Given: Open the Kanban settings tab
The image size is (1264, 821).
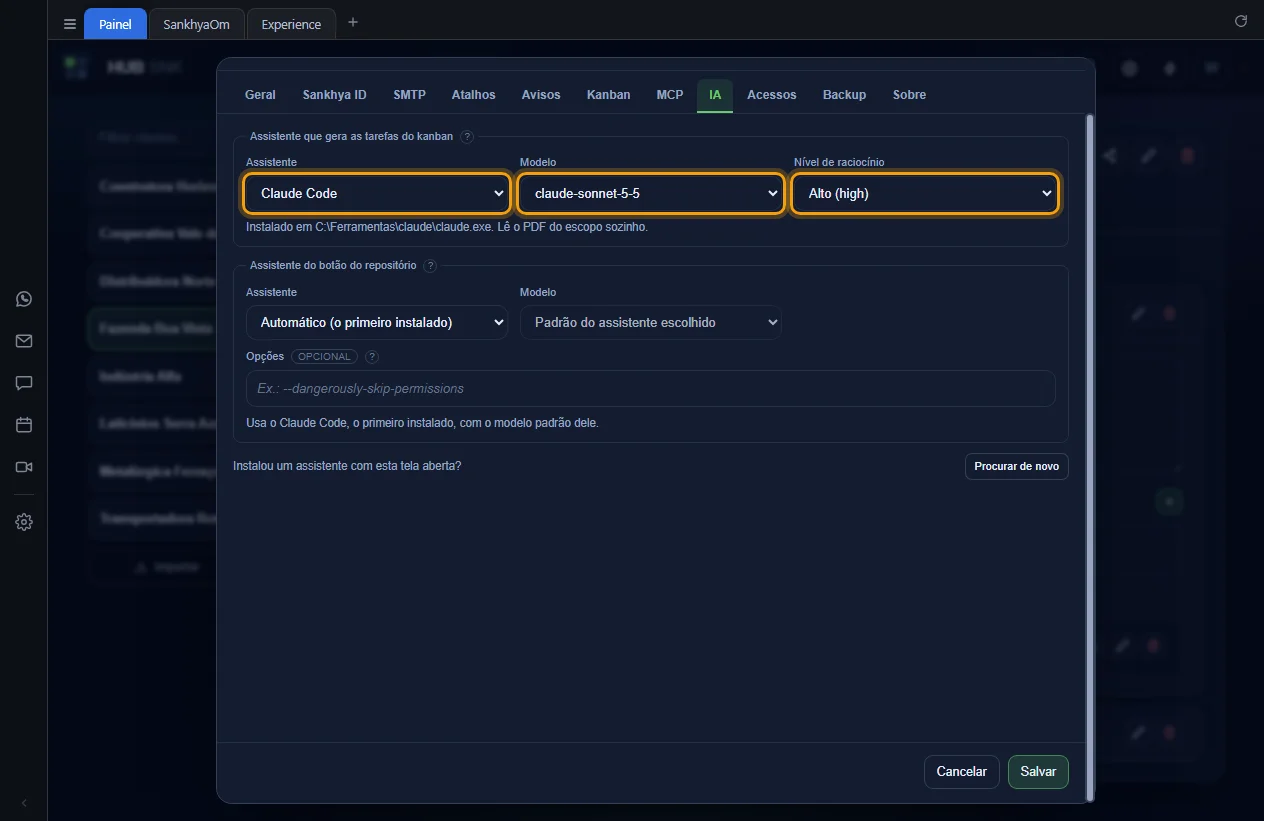Looking at the screenshot, I should 609,95.
